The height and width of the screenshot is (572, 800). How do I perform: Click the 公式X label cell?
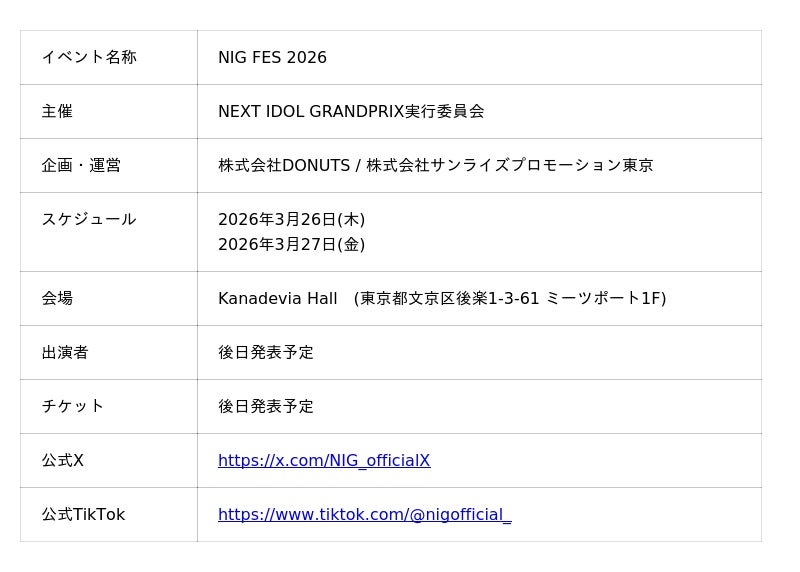click(x=63, y=460)
